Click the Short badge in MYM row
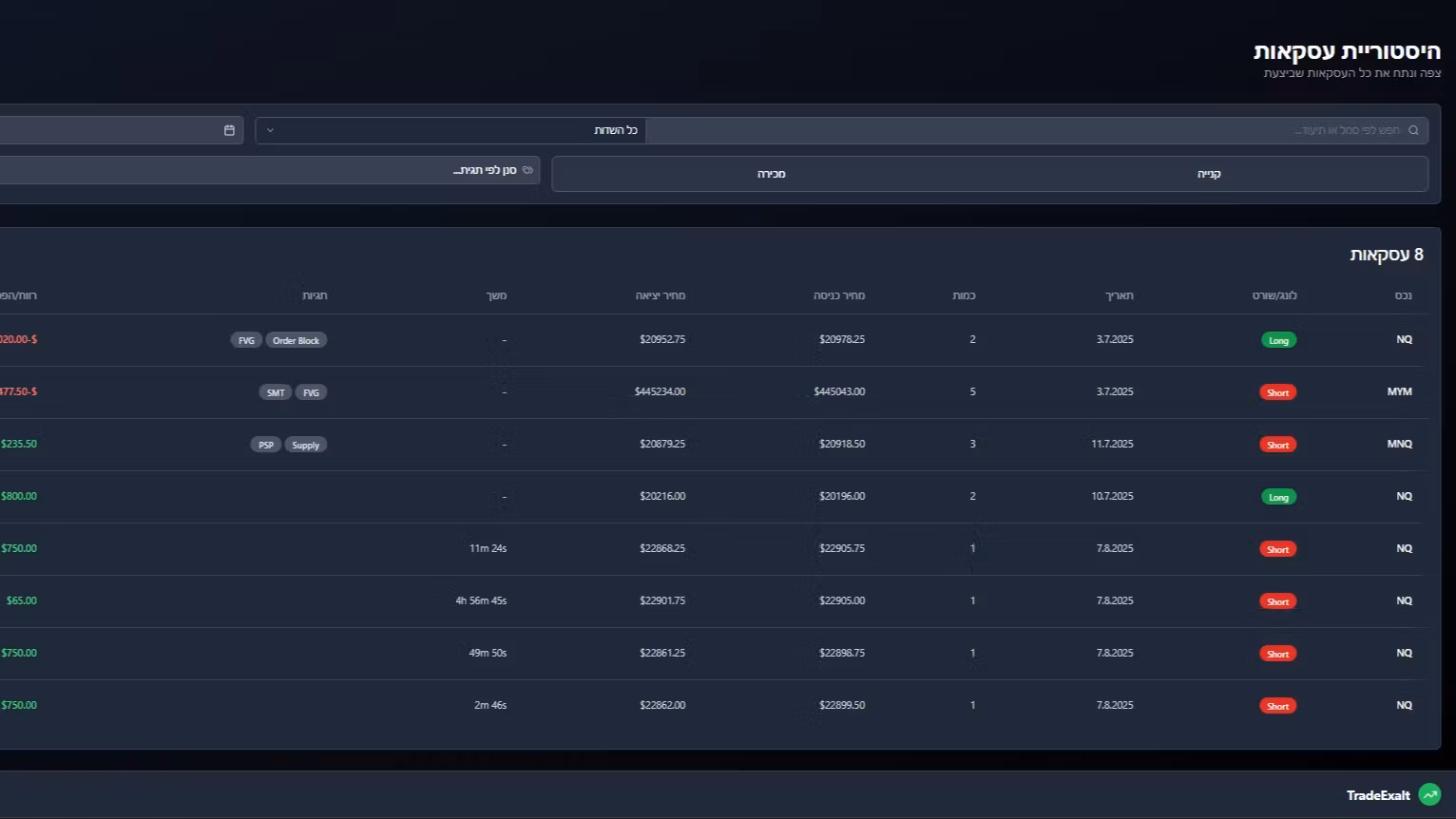1456x819 pixels. point(1277,392)
